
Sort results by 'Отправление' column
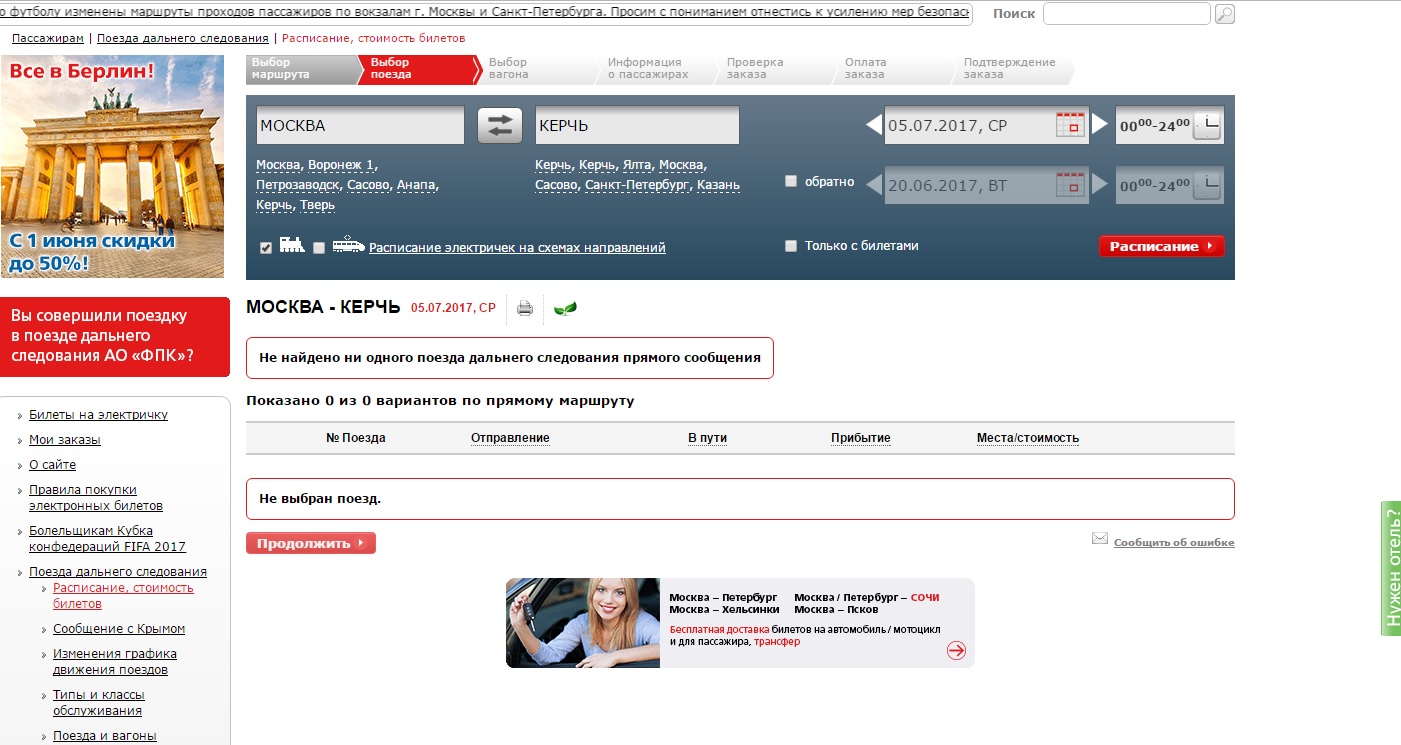click(x=510, y=438)
